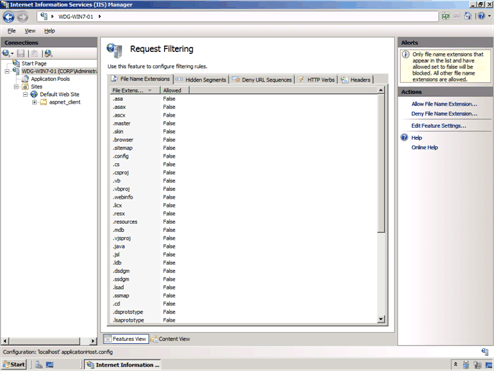Sort by the Allowed column header
Viewport: 495px width, 372px height.
click(175, 90)
